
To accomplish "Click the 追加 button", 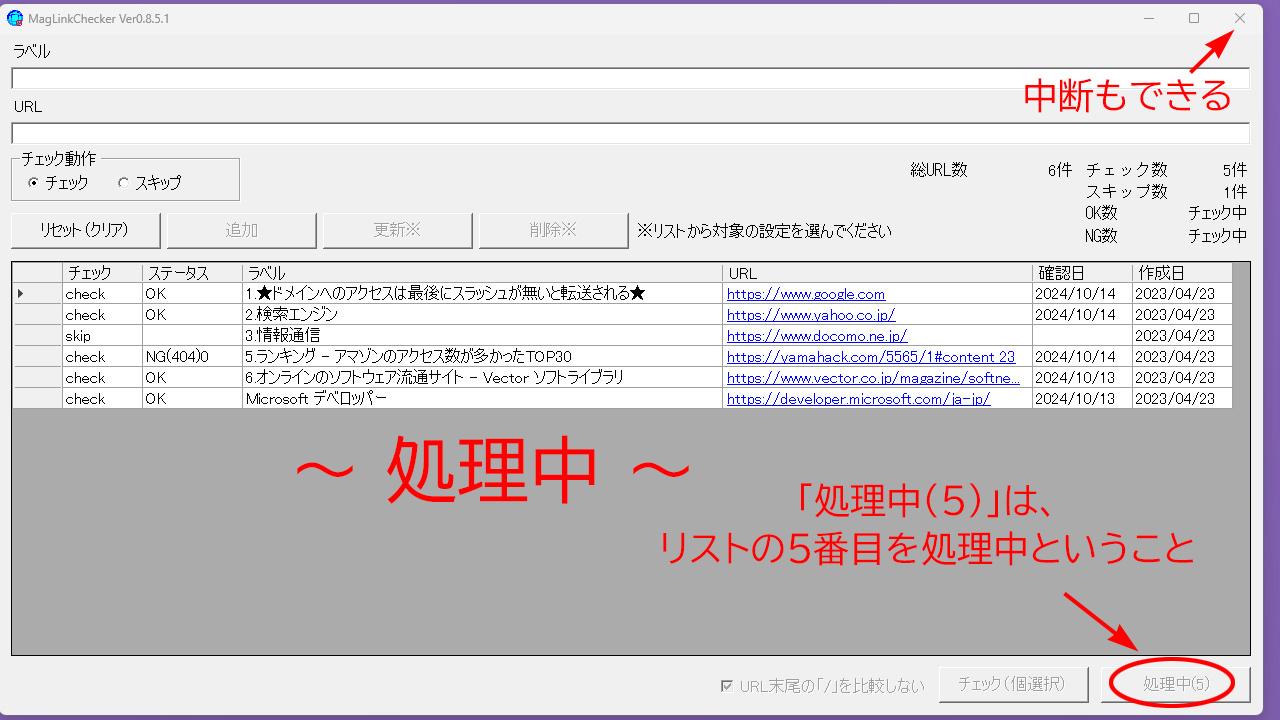I will coord(241,230).
